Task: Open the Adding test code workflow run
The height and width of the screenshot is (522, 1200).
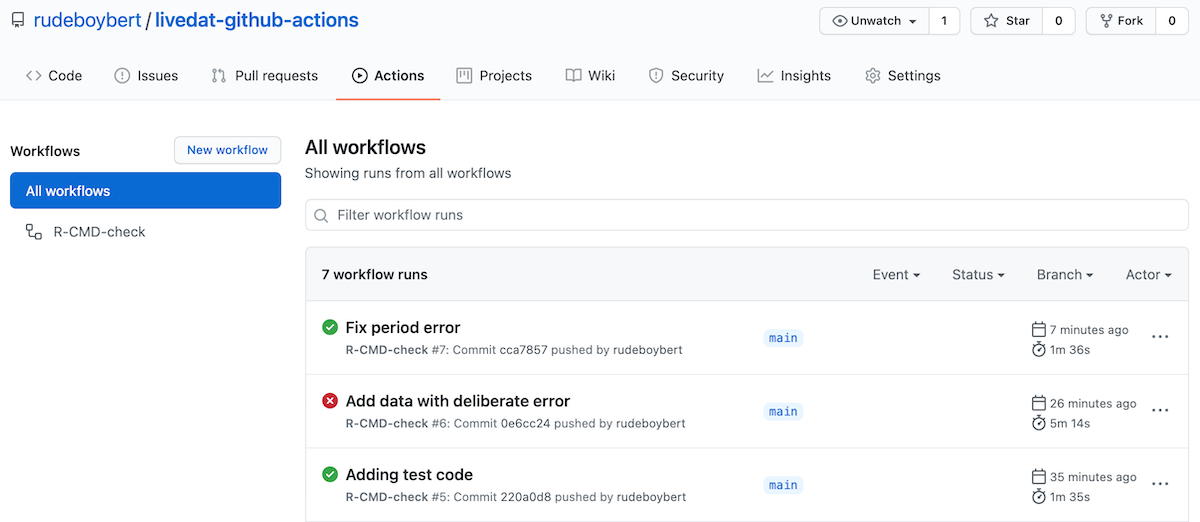Action: click(x=409, y=475)
